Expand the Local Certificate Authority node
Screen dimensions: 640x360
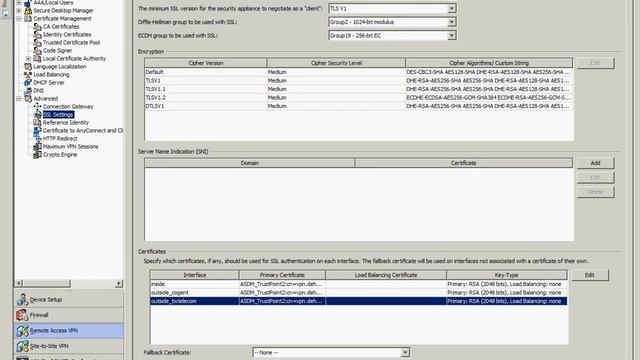28,58
